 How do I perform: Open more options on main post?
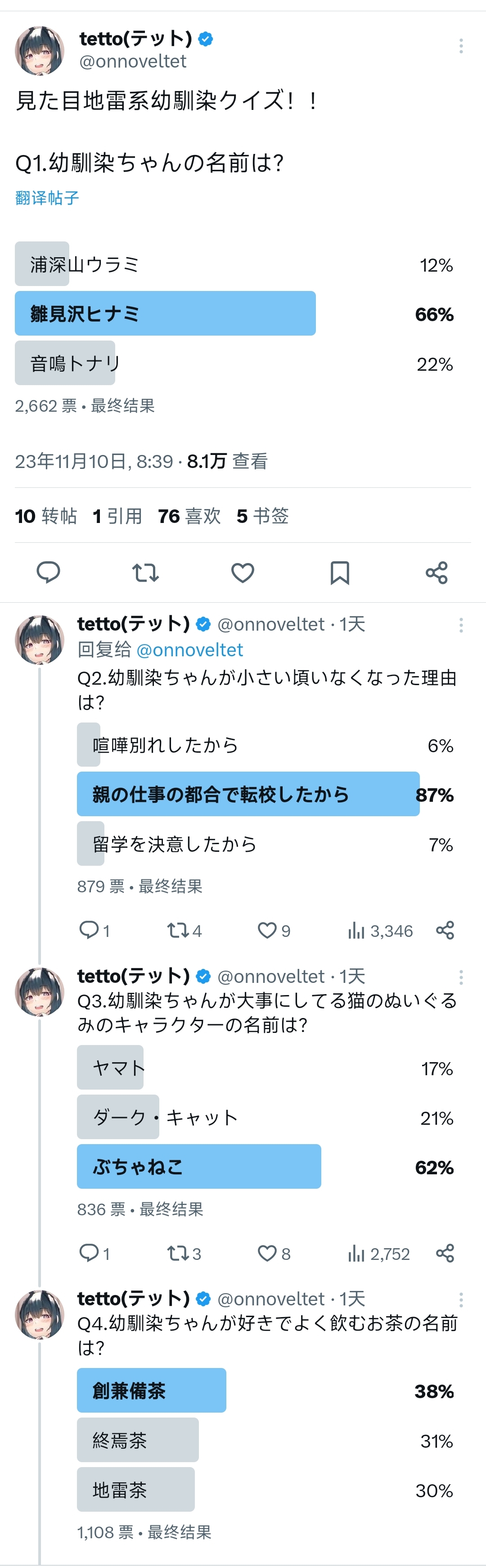click(x=461, y=46)
